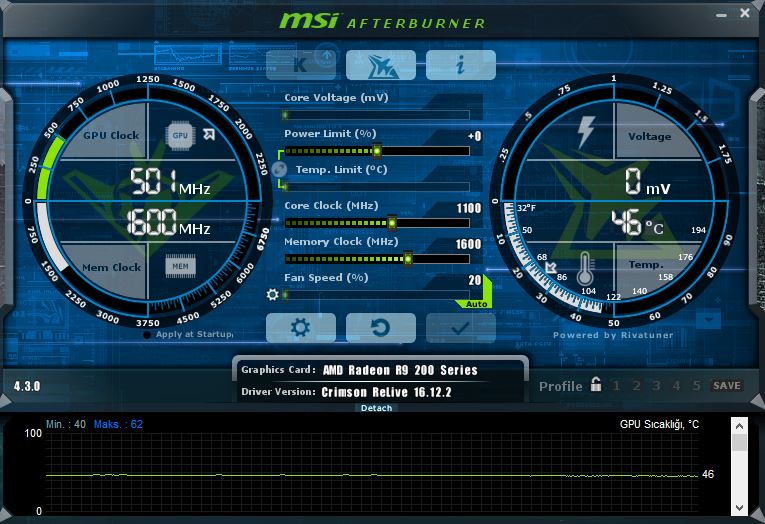Click the Maks. : 62 label

click(x=118, y=424)
